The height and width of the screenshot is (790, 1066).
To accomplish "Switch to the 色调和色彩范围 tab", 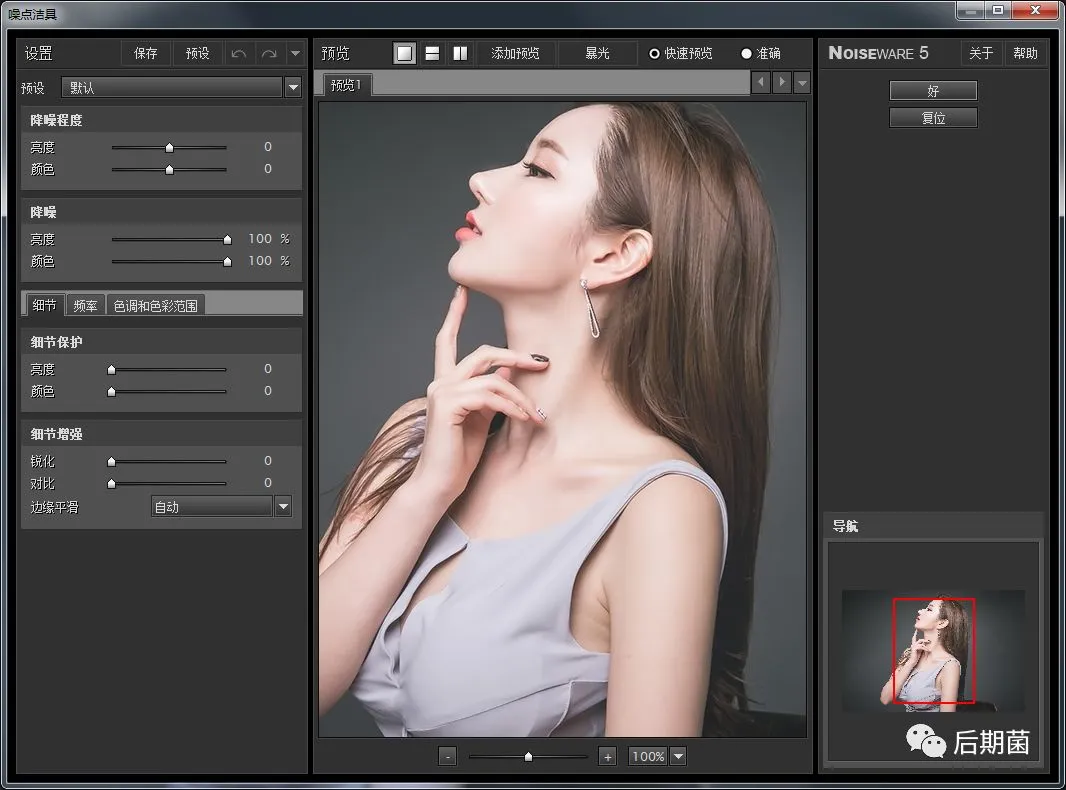I will coord(155,306).
